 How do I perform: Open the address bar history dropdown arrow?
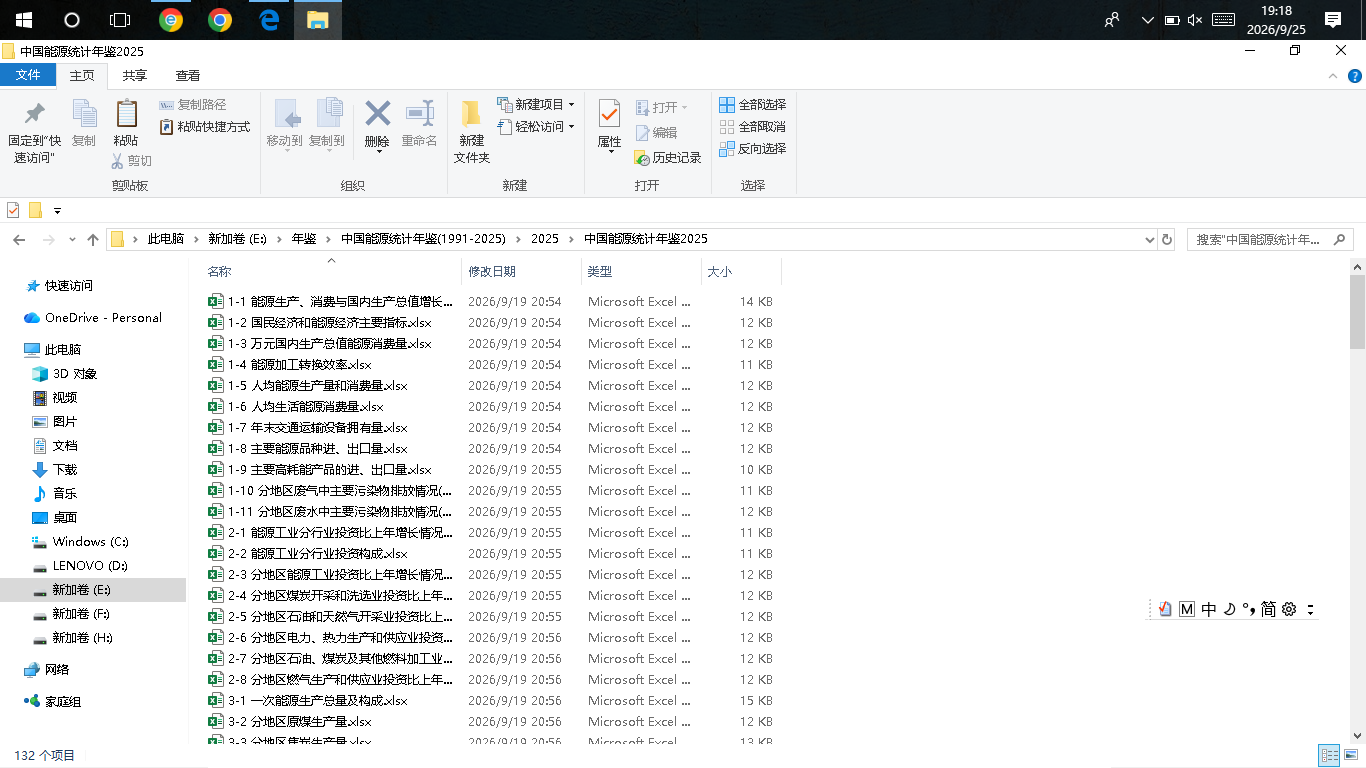[1149, 239]
